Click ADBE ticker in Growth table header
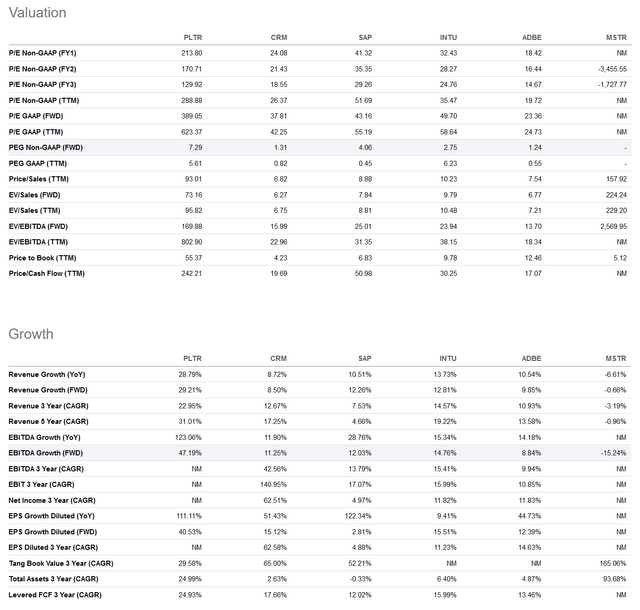 pos(531,358)
